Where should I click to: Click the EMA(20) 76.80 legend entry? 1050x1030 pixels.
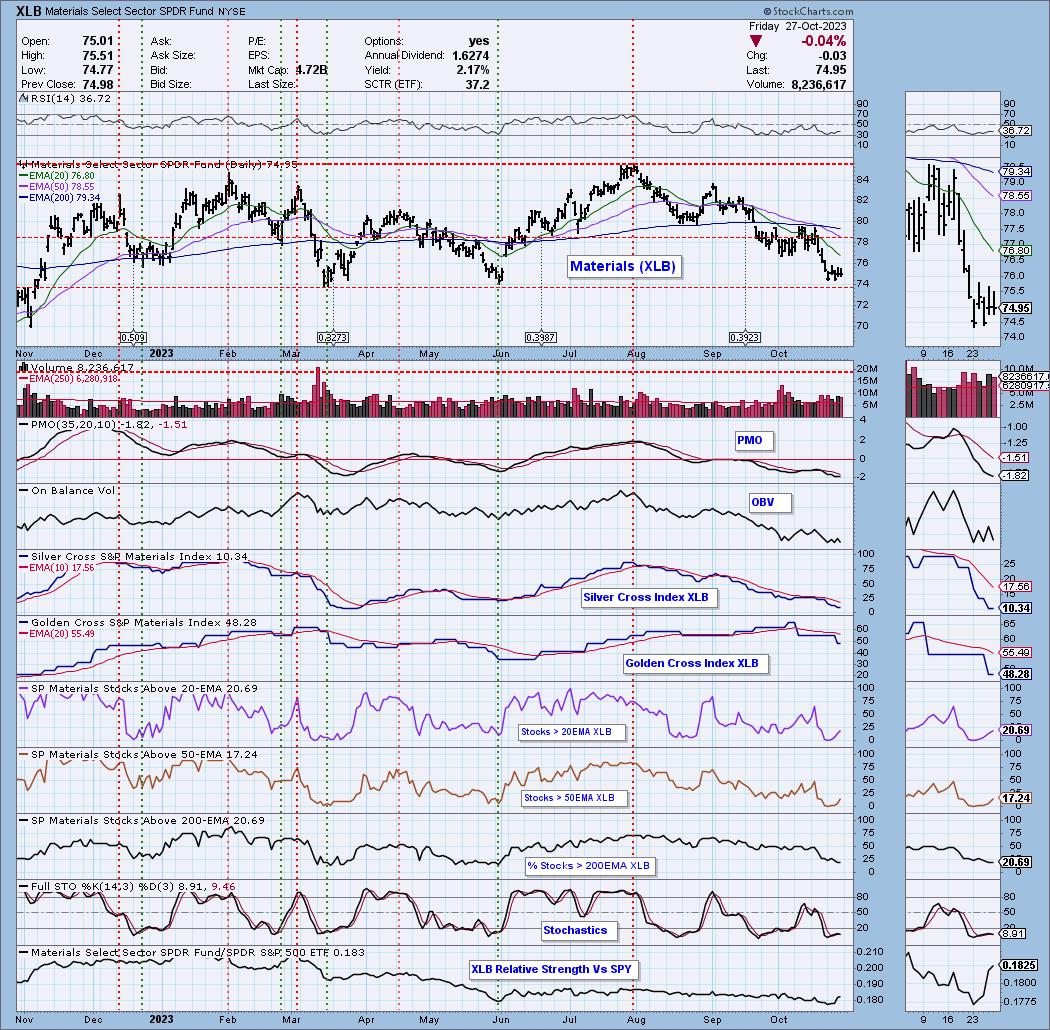point(56,176)
